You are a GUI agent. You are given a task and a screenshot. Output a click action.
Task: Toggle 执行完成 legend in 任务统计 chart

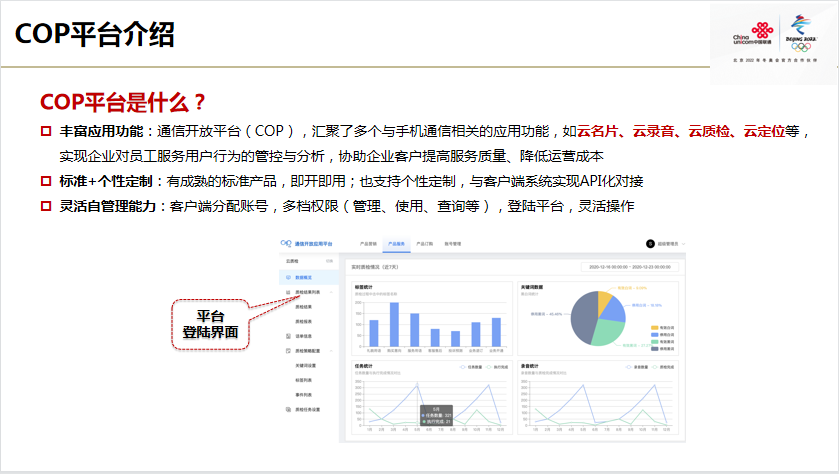pos(489,366)
